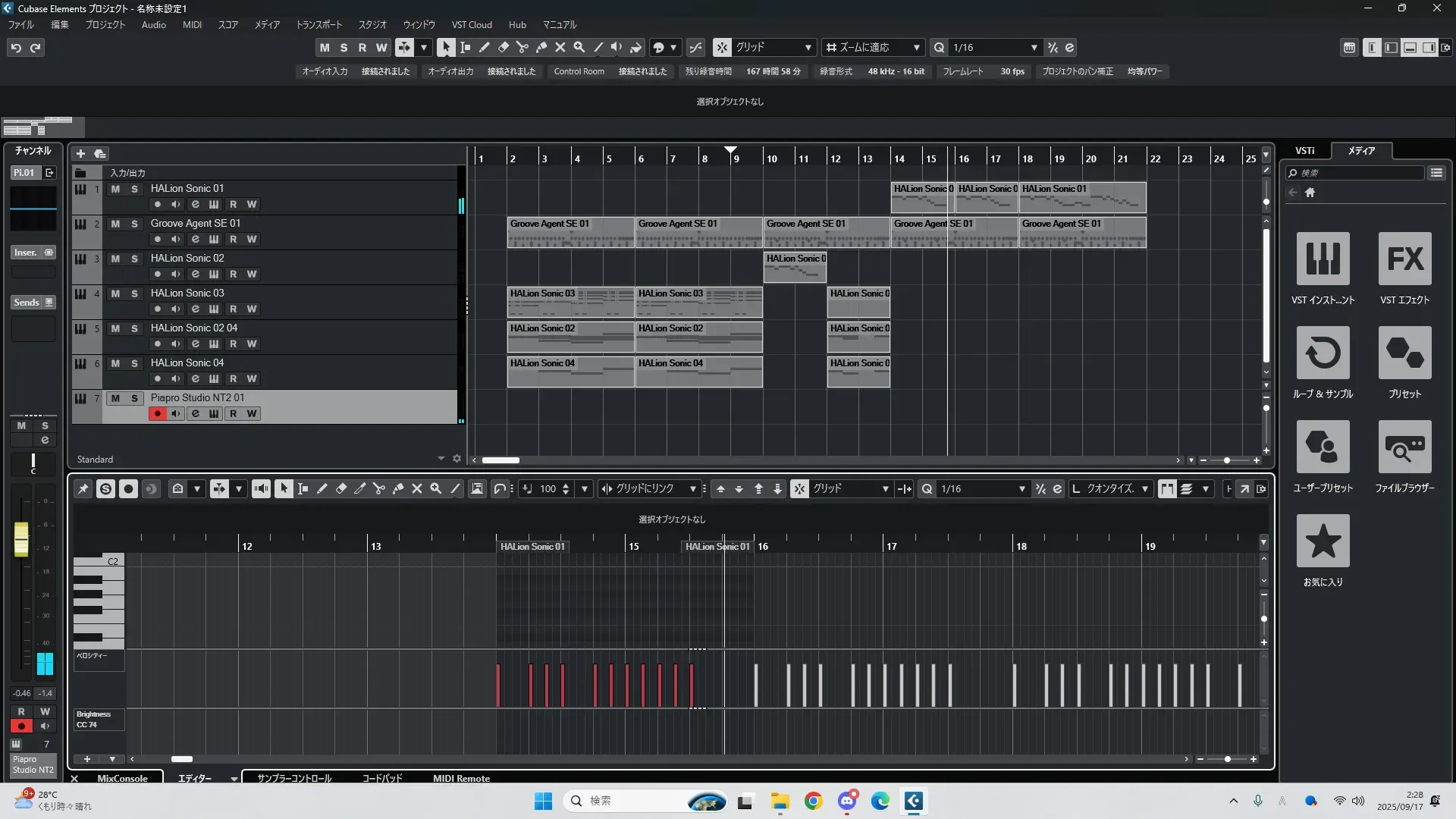
Task: Open the MIDI menu
Action: click(x=192, y=24)
